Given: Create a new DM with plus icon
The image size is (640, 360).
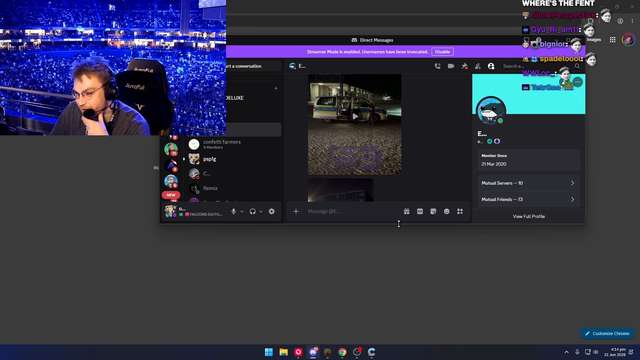Looking at the screenshot, I should 276,88.
